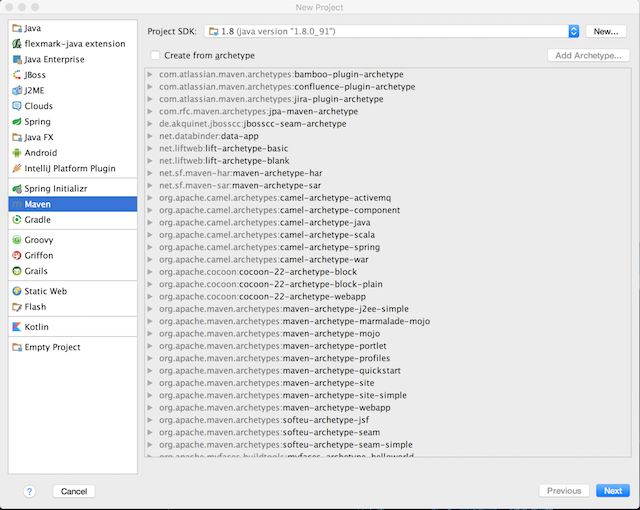Viewport: 640px width, 510px height.
Task: Select the cocoon-22-archetype-block row, not block-plain
Action: point(388,272)
